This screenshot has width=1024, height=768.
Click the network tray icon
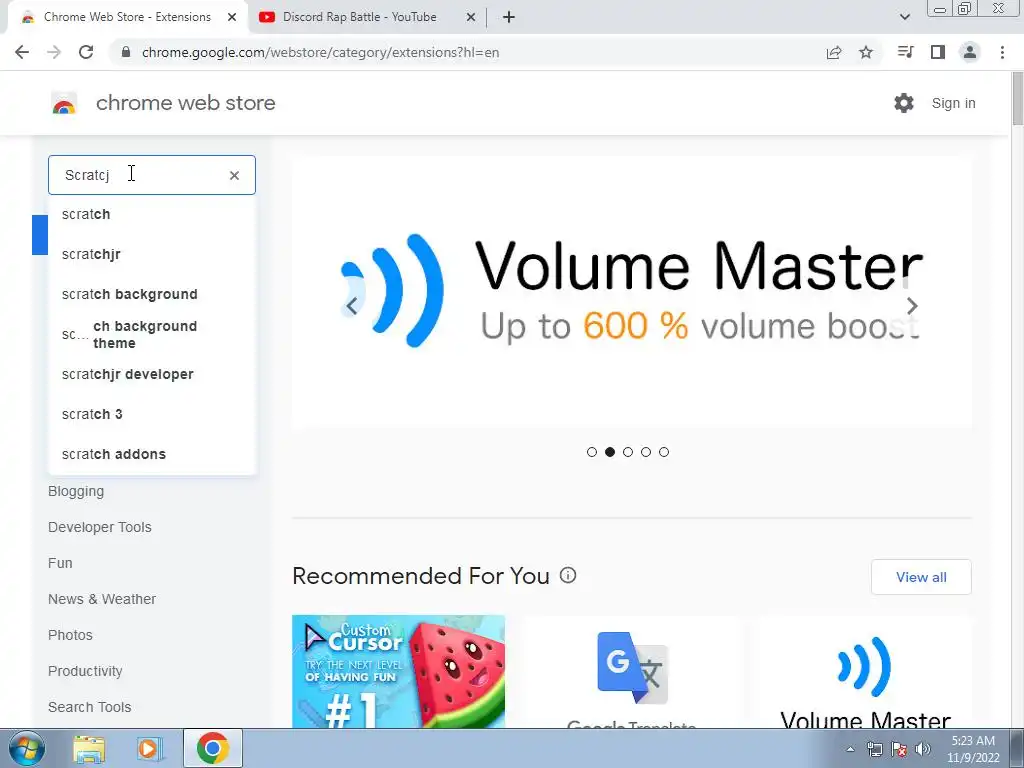(x=874, y=749)
